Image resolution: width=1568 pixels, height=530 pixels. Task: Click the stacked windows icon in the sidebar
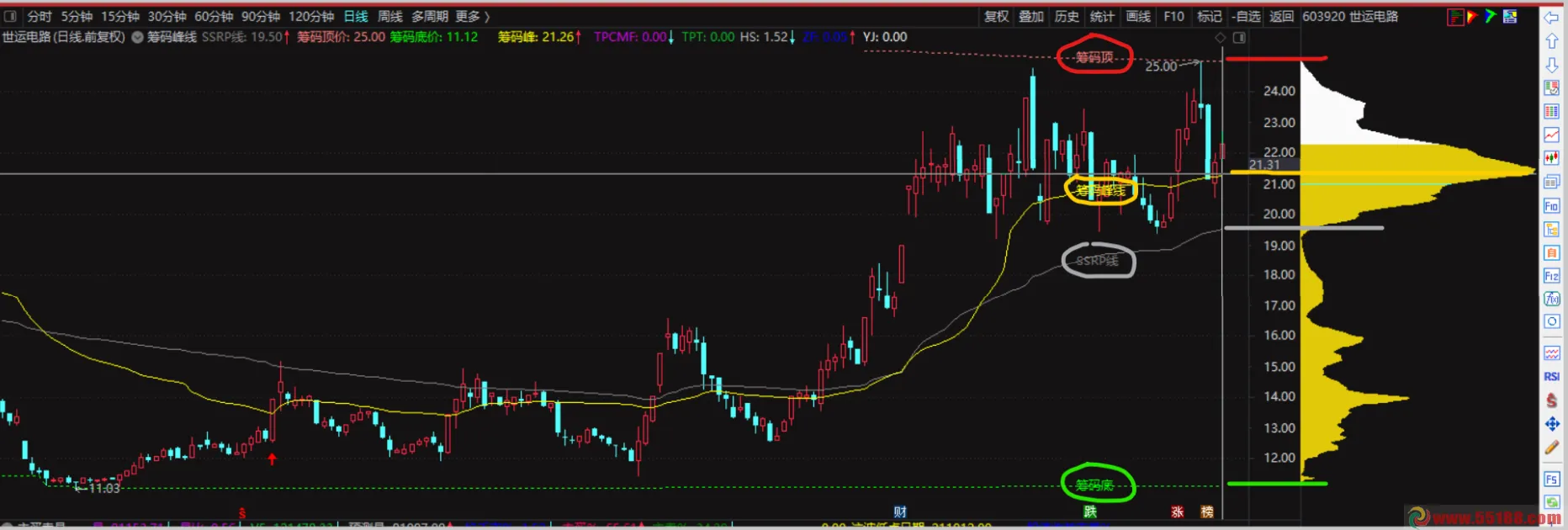coord(1552,182)
